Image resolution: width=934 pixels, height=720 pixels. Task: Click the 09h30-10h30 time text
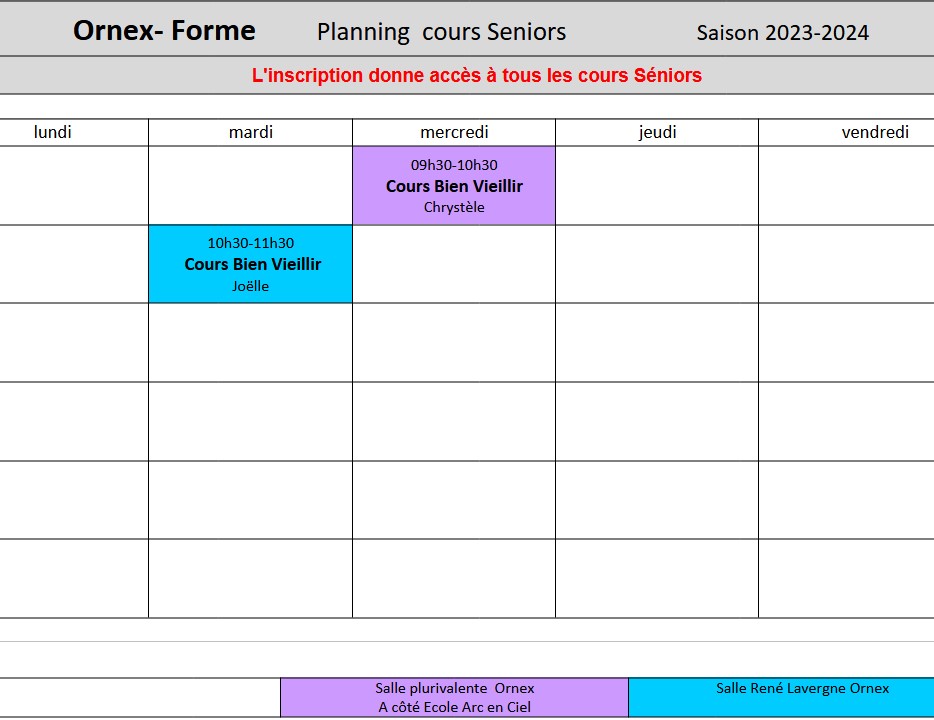(454, 165)
